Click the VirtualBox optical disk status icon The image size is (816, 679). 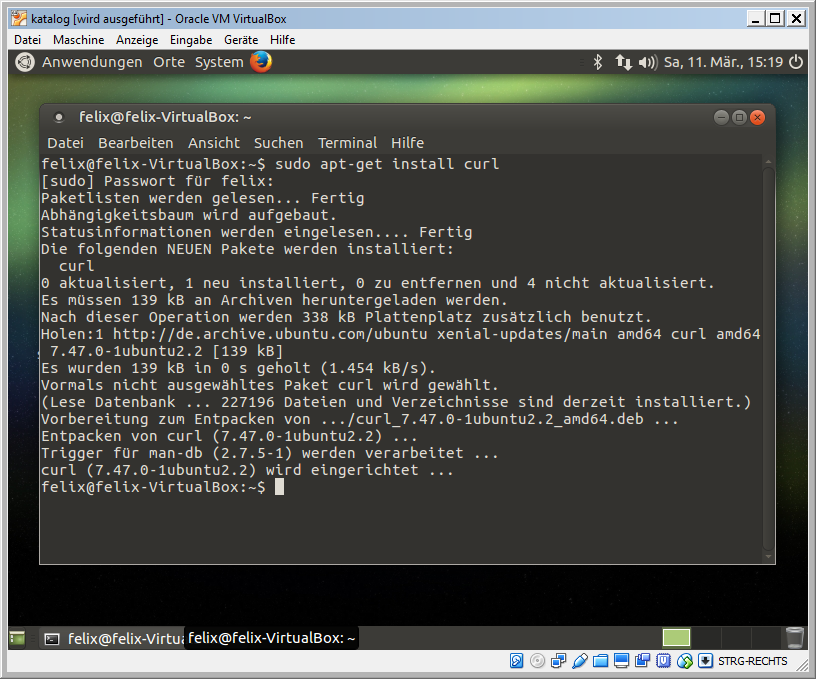[537, 661]
